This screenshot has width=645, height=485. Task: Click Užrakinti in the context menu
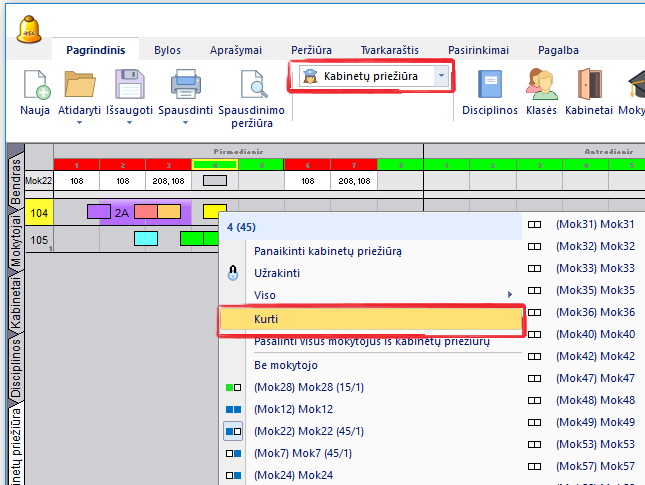click(277, 273)
